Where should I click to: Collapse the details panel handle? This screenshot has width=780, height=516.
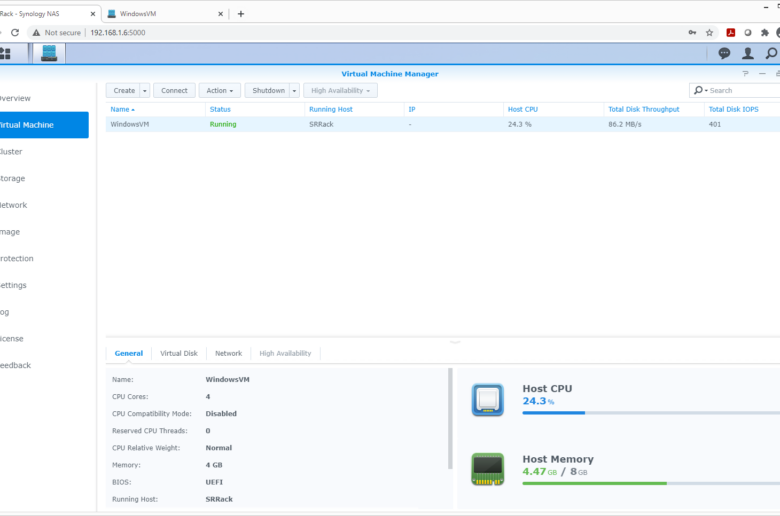455,342
